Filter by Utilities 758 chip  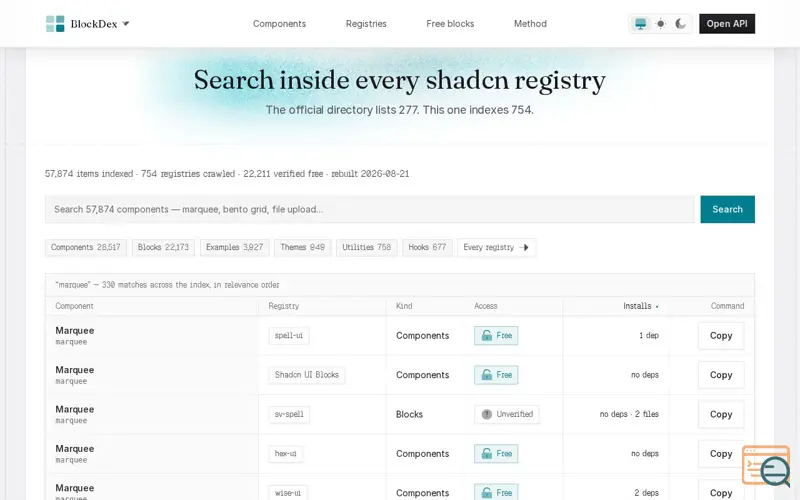coord(366,247)
